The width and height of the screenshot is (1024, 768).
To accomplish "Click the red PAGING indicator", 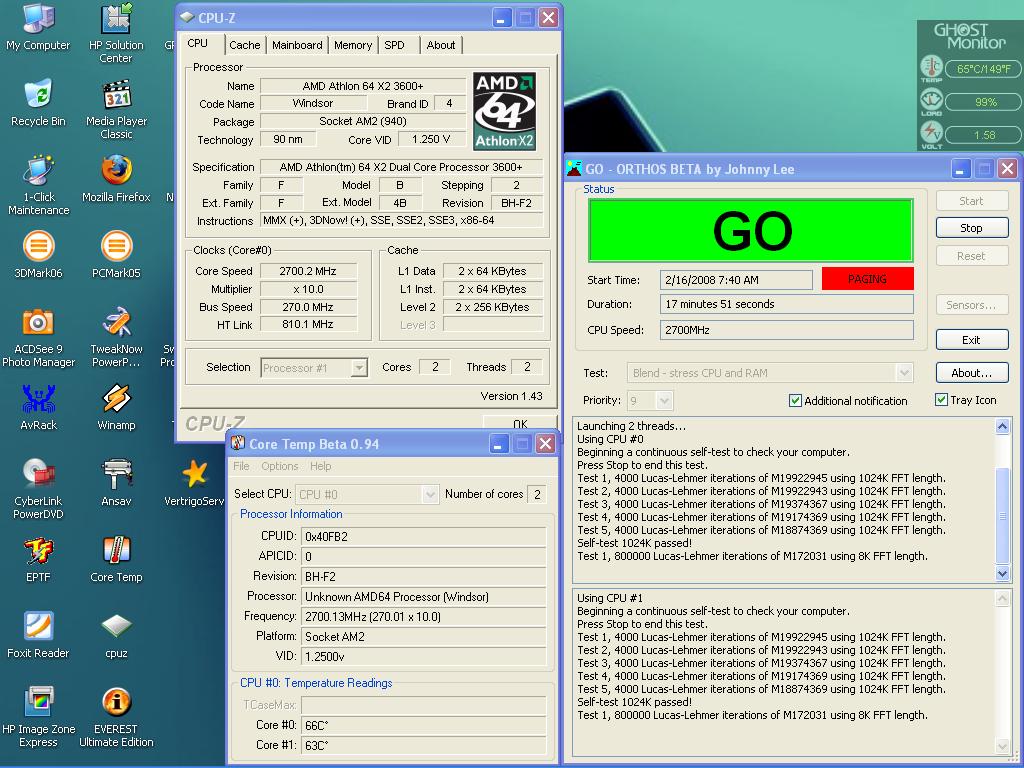I will click(867, 279).
